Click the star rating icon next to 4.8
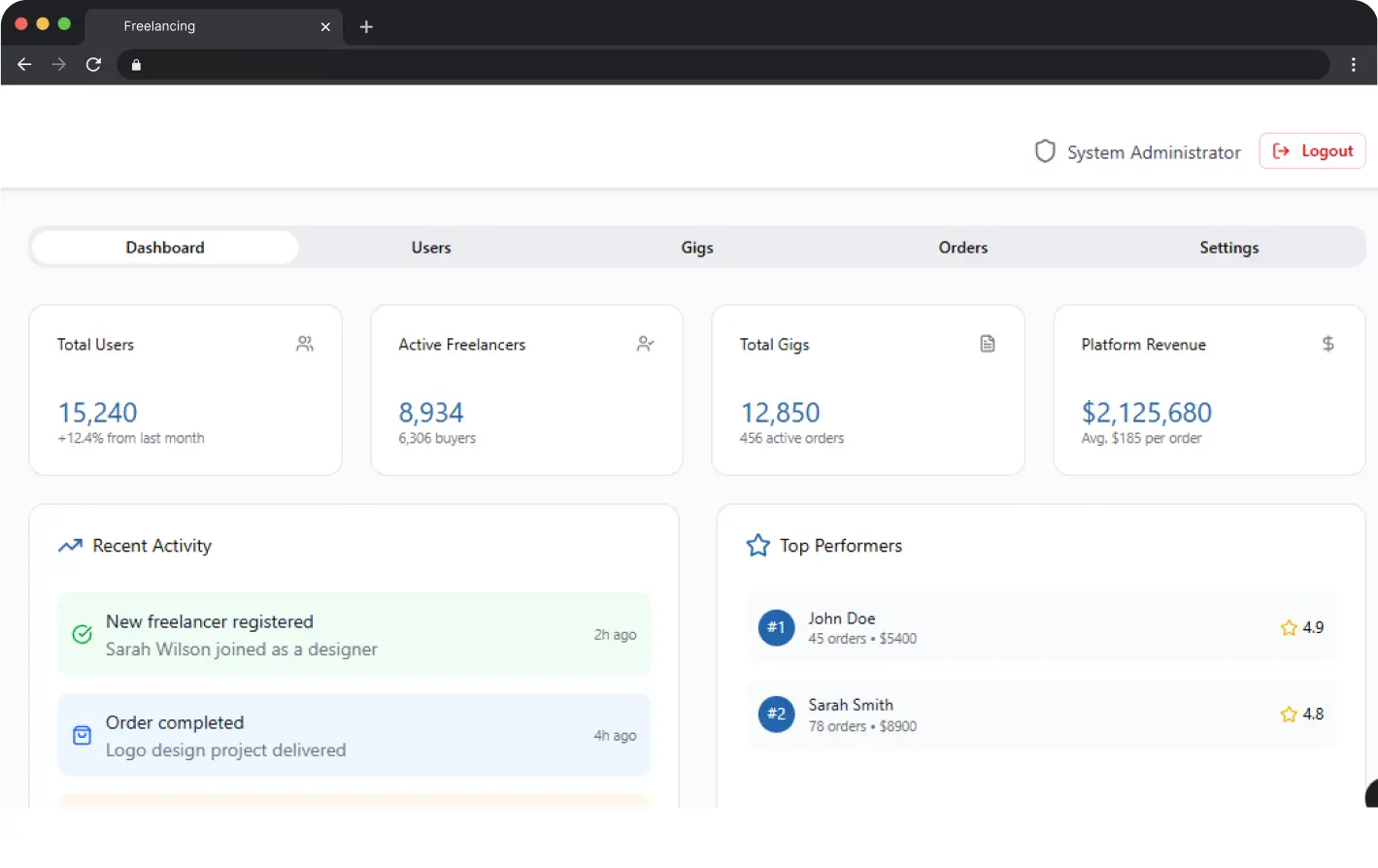1378x868 pixels. click(1289, 715)
